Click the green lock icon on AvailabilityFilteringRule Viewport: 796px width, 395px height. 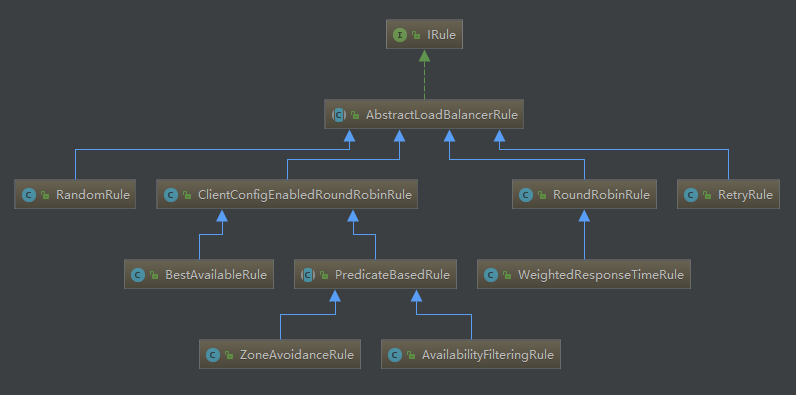tap(411, 355)
